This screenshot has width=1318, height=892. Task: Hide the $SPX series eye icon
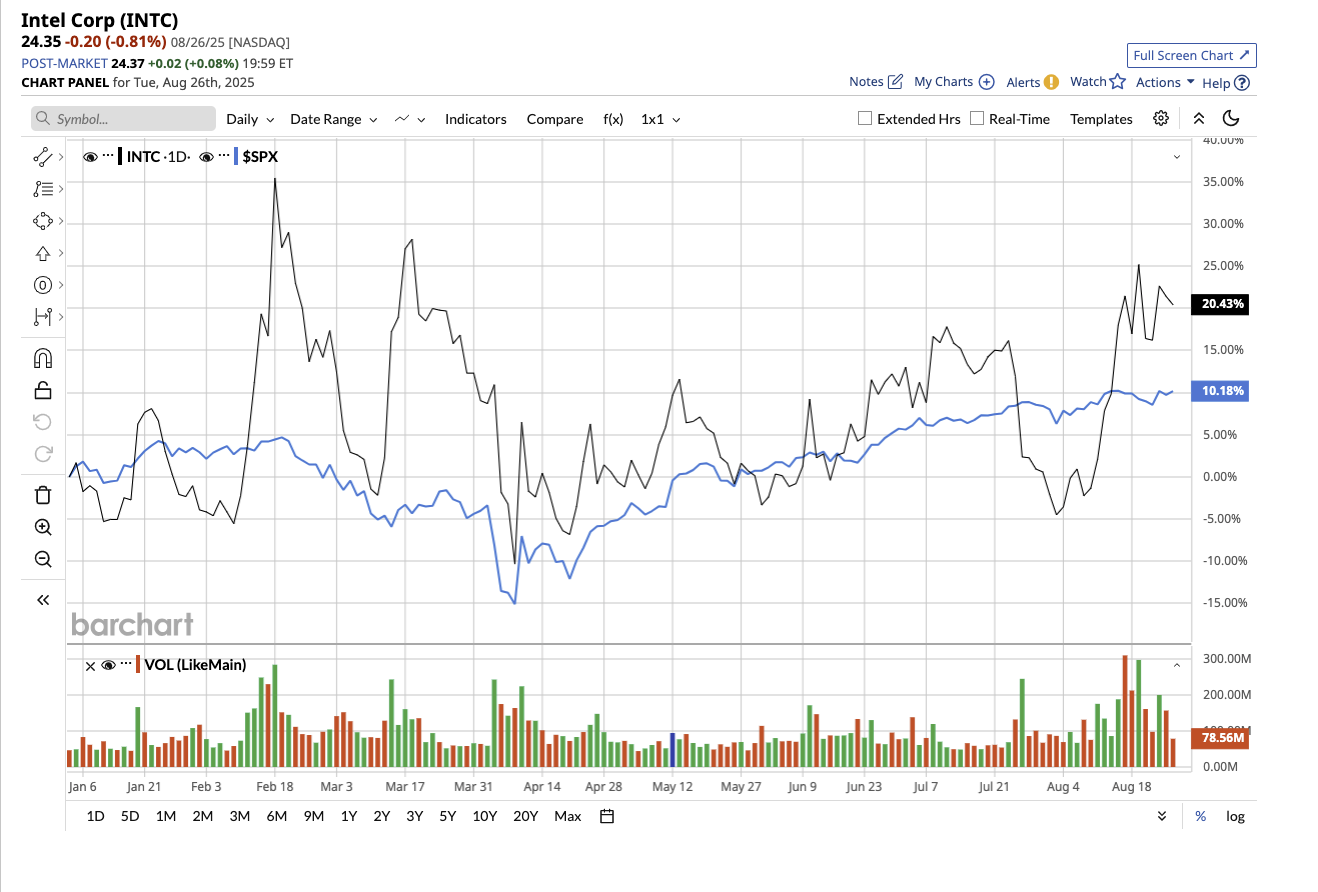207,156
